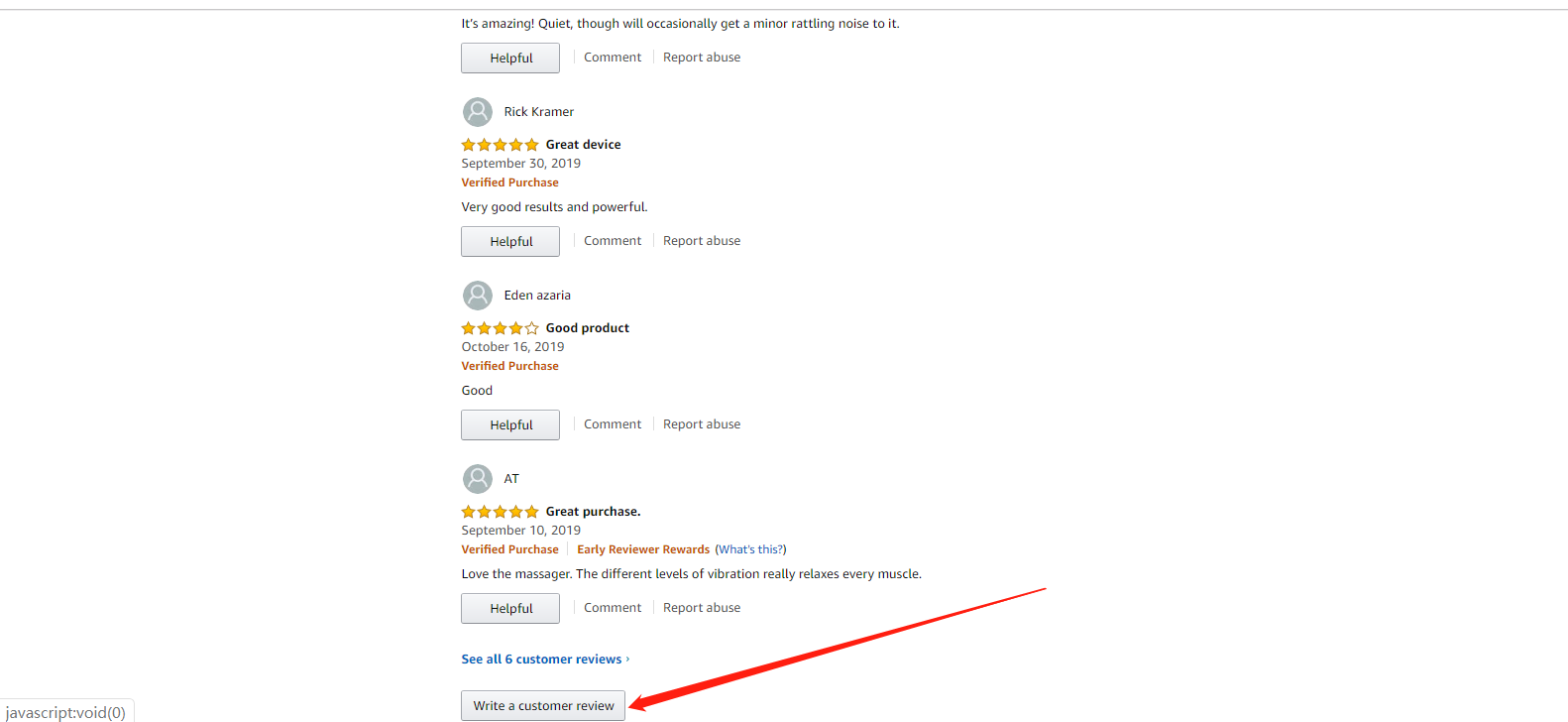Report abuse on AT's review
The width and height of the screenshot is (1568, 722).
pyautogui.click(x=702, y=608)
